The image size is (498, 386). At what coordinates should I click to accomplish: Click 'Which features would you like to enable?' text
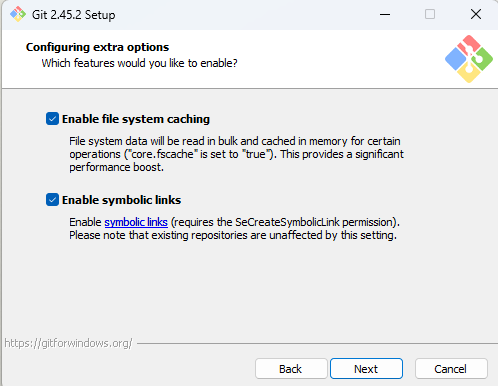[139, 63]
